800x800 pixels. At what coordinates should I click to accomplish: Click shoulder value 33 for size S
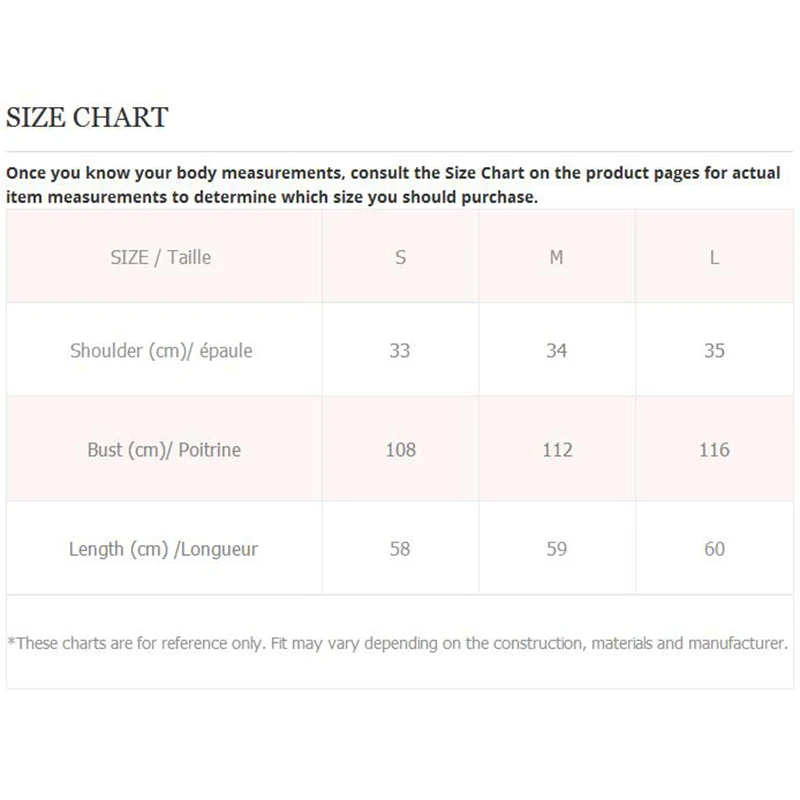tap(400, 351)
